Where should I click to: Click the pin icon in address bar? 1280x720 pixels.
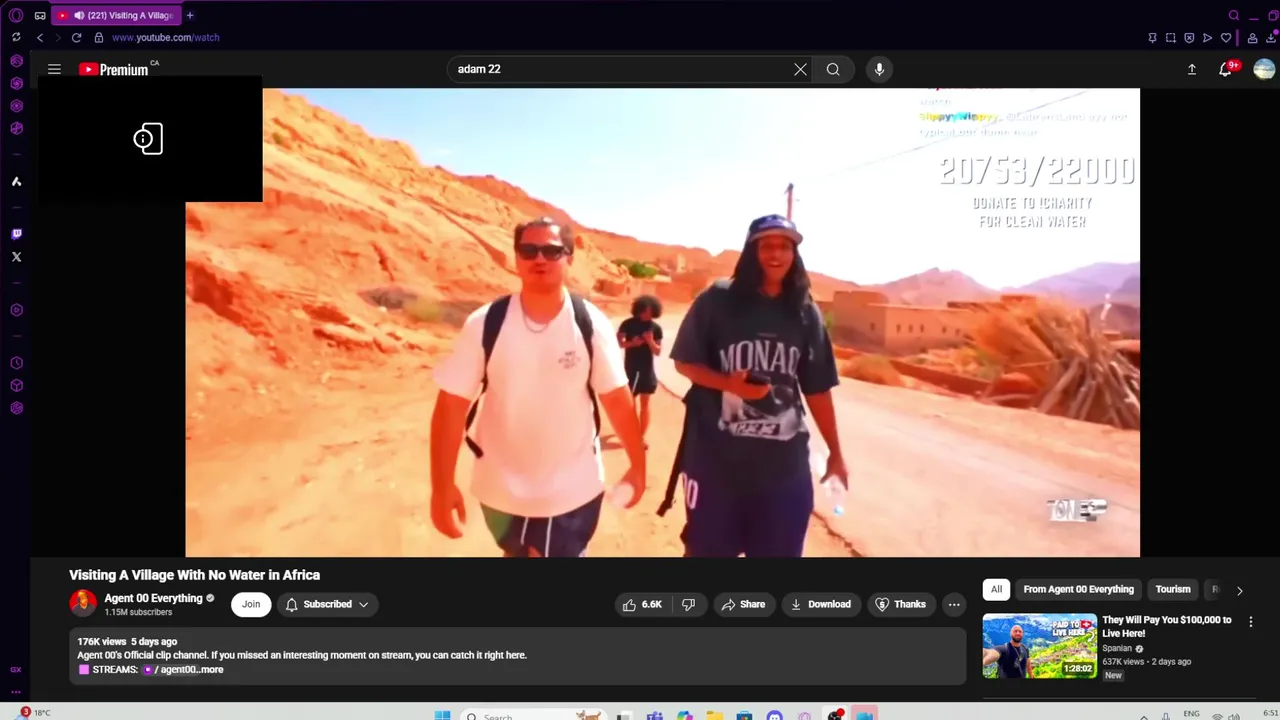pos(1152,38)
